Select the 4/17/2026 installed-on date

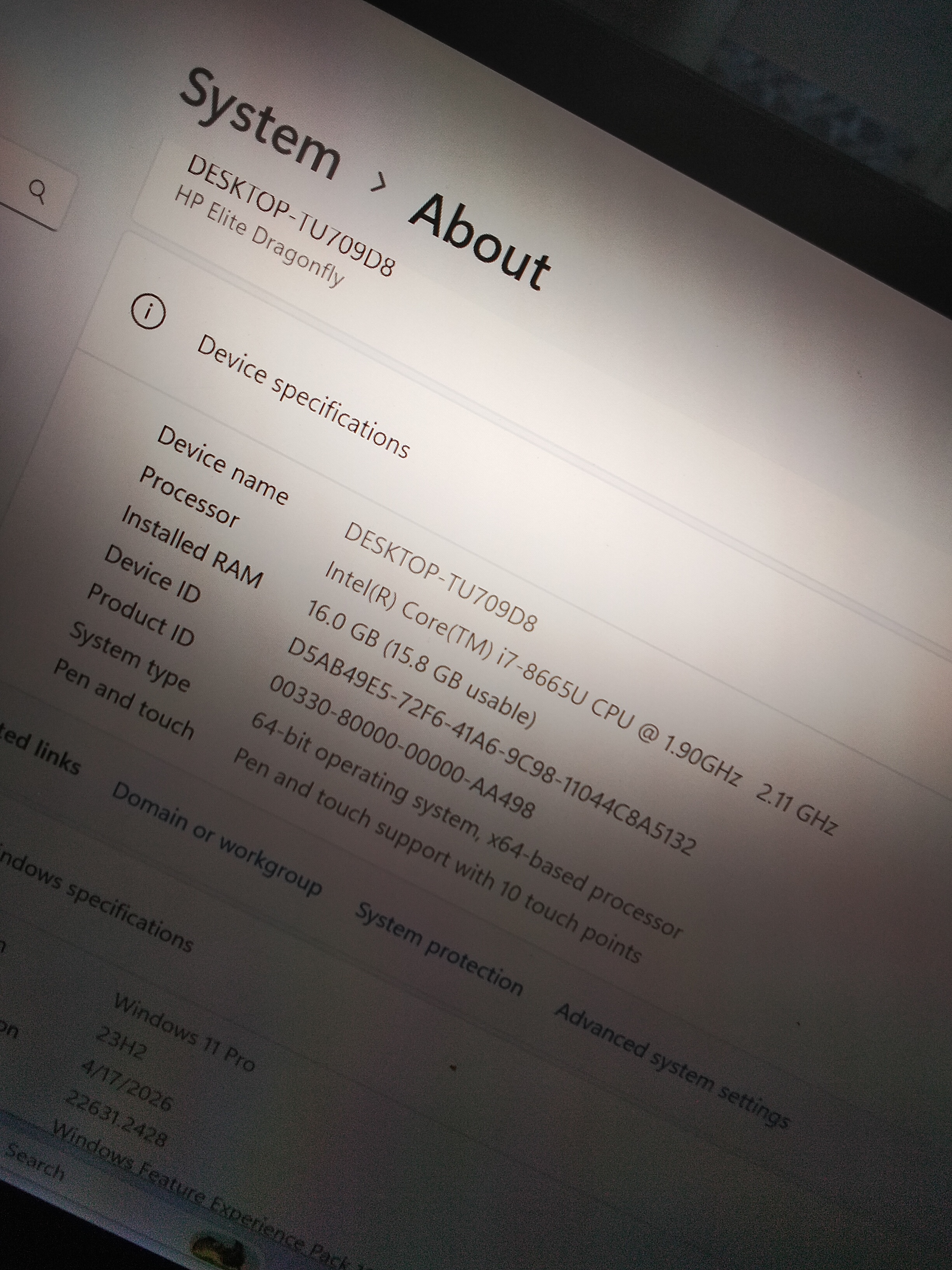126,1085
